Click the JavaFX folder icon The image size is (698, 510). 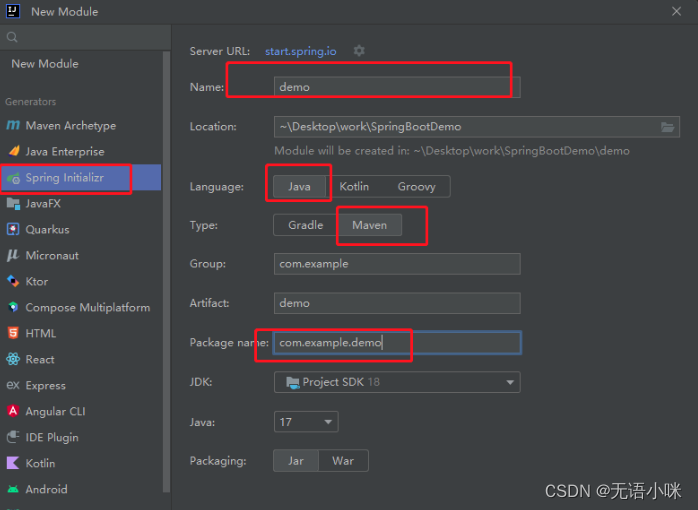tap(13, 204)
